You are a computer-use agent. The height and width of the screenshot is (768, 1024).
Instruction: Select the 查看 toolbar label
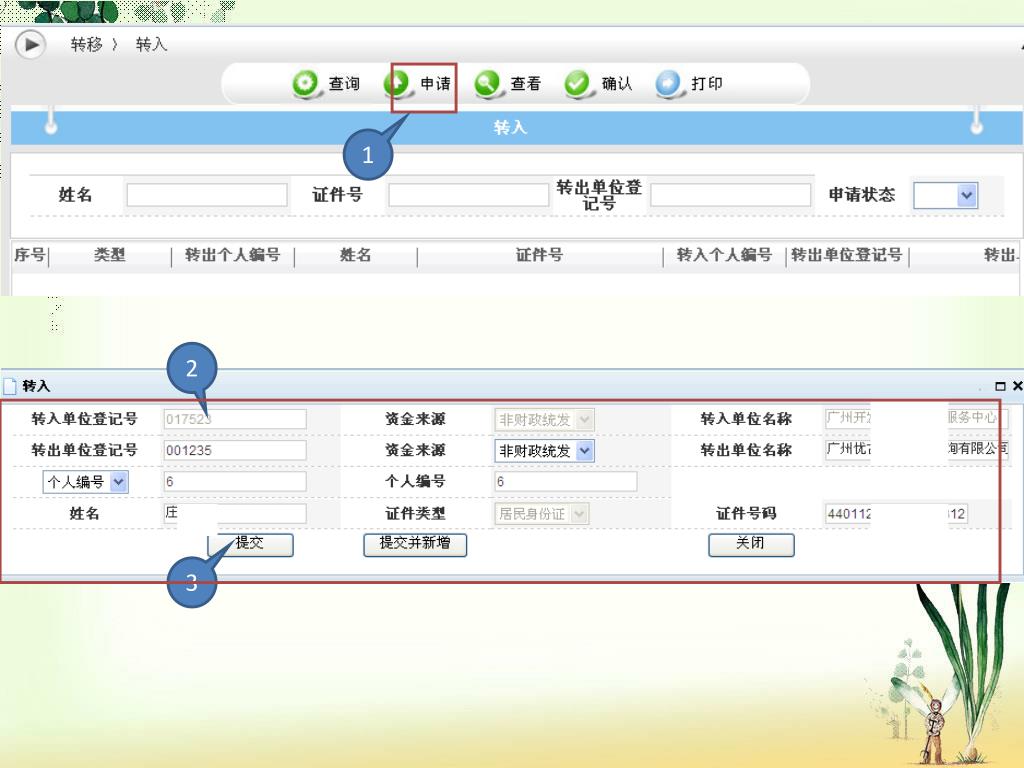pos(526,84)
